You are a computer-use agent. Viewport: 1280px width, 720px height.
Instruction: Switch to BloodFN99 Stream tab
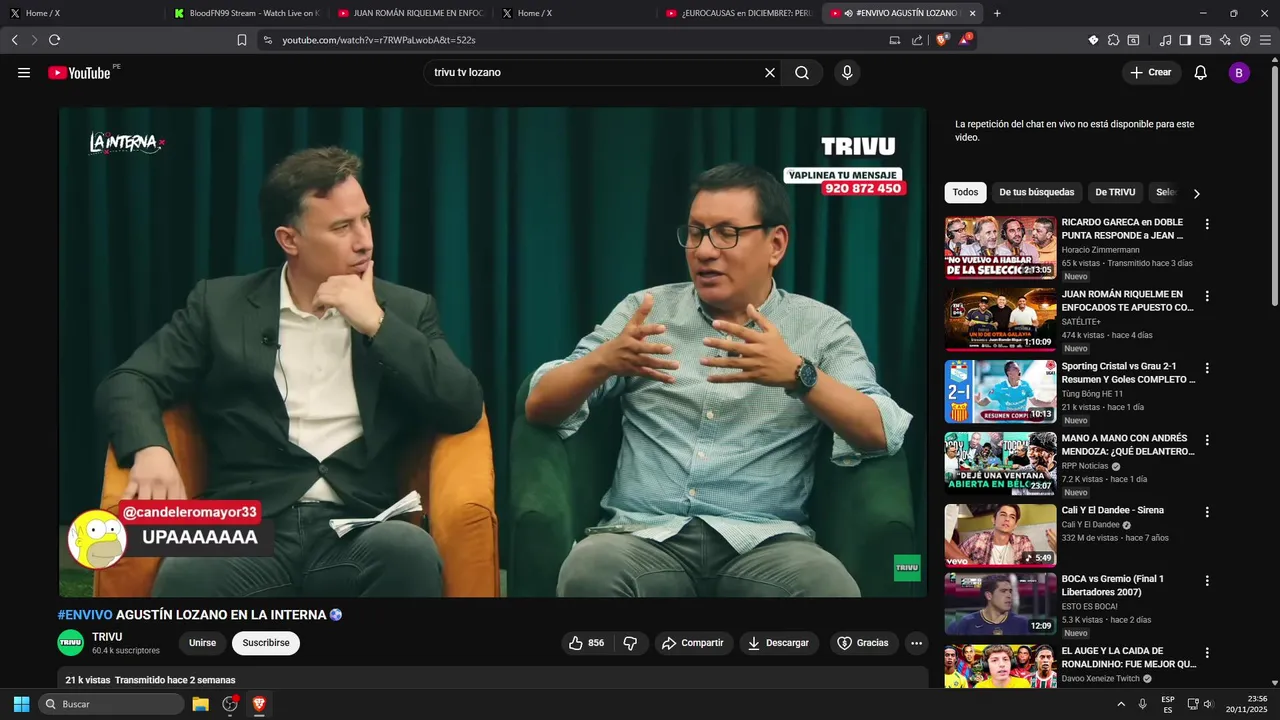tap(246, 13)
